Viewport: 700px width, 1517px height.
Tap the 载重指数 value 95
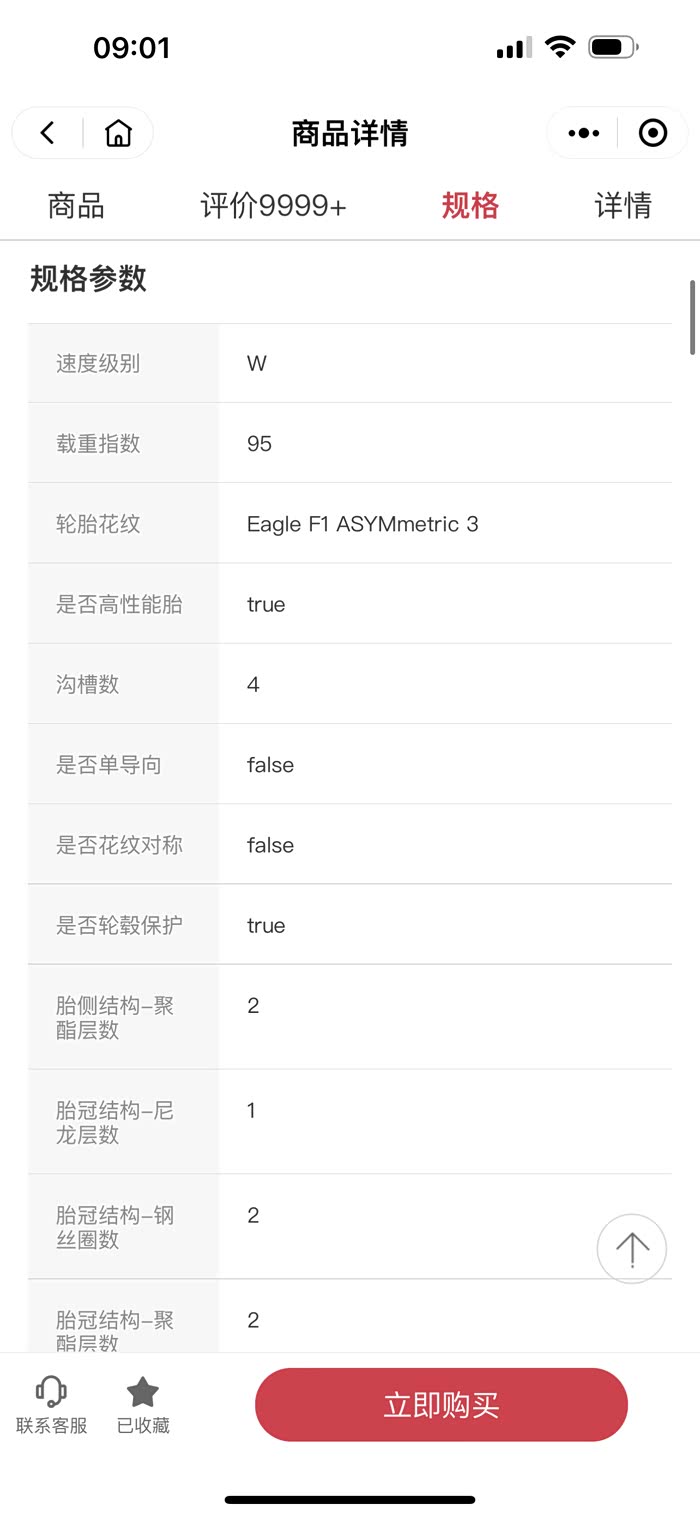[x=259, y=444]
